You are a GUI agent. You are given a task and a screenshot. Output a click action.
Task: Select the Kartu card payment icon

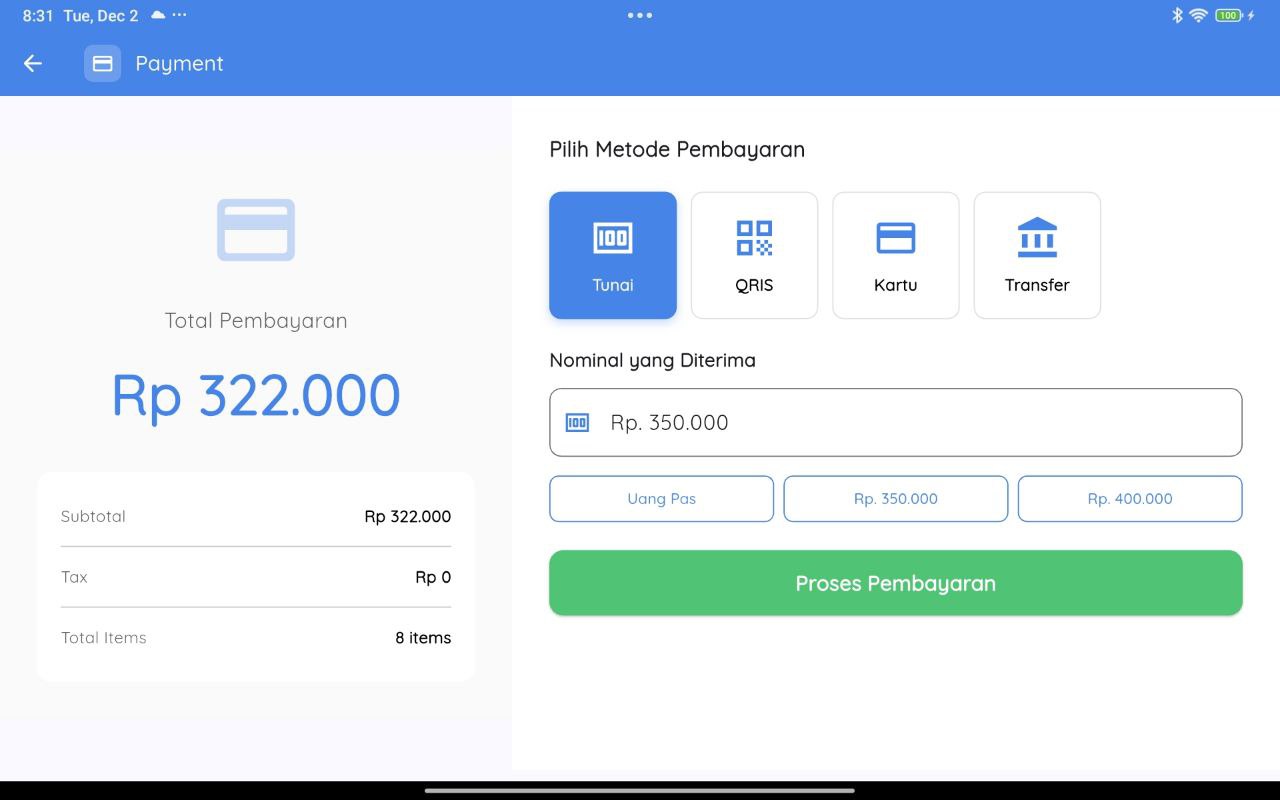point(895,238)
